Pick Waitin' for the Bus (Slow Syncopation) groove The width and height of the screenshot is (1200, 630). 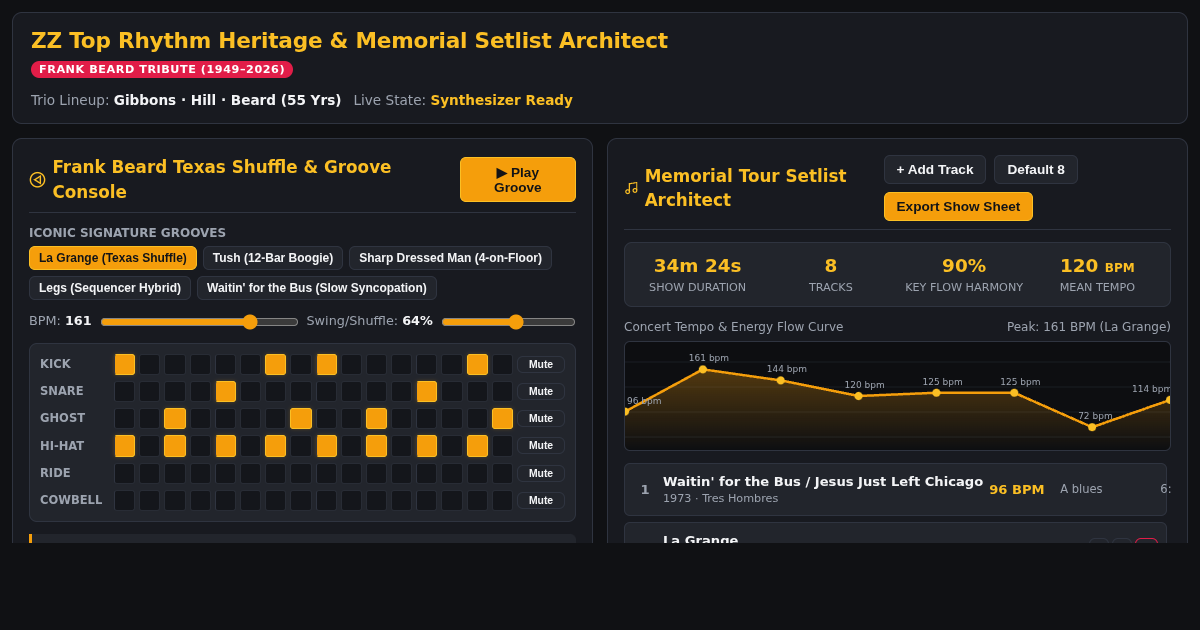(317, 288)
